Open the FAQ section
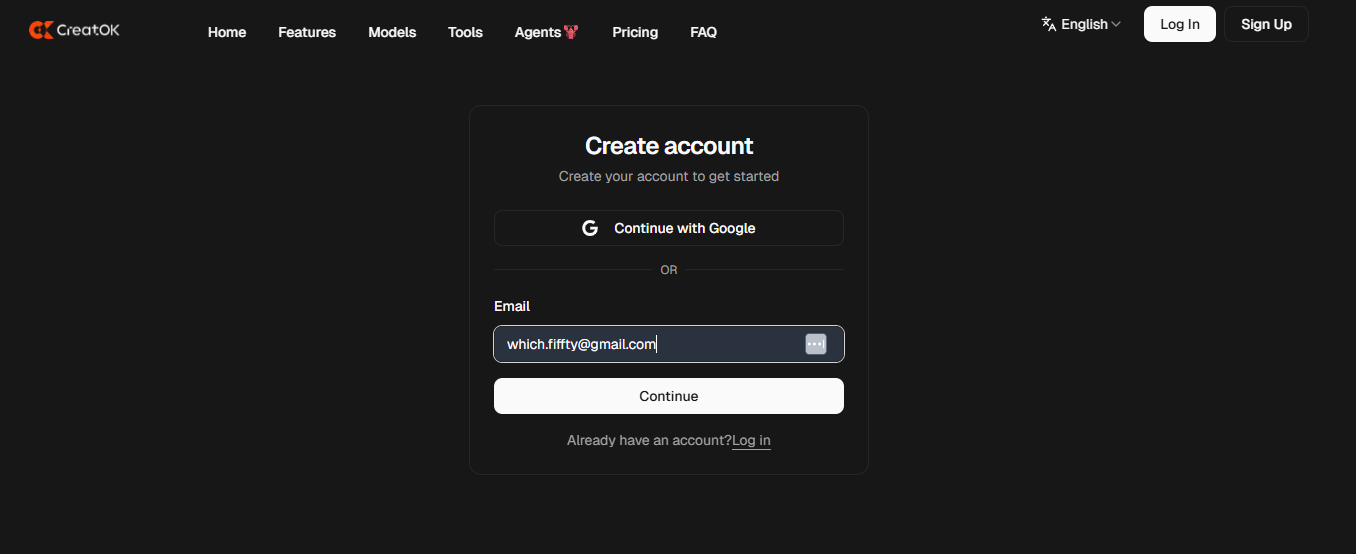Viewport: 1356px width, 554px height. coord(703,32)
